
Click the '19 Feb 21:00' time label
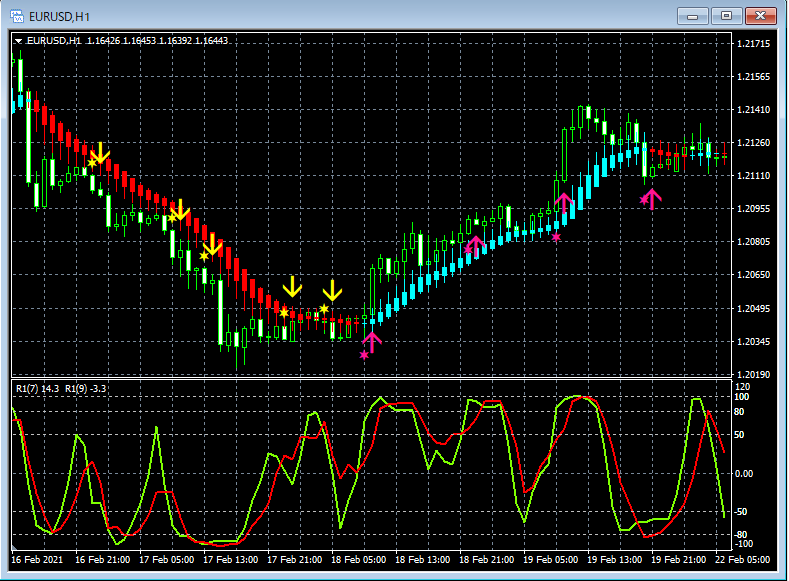[x=678, y=559]
